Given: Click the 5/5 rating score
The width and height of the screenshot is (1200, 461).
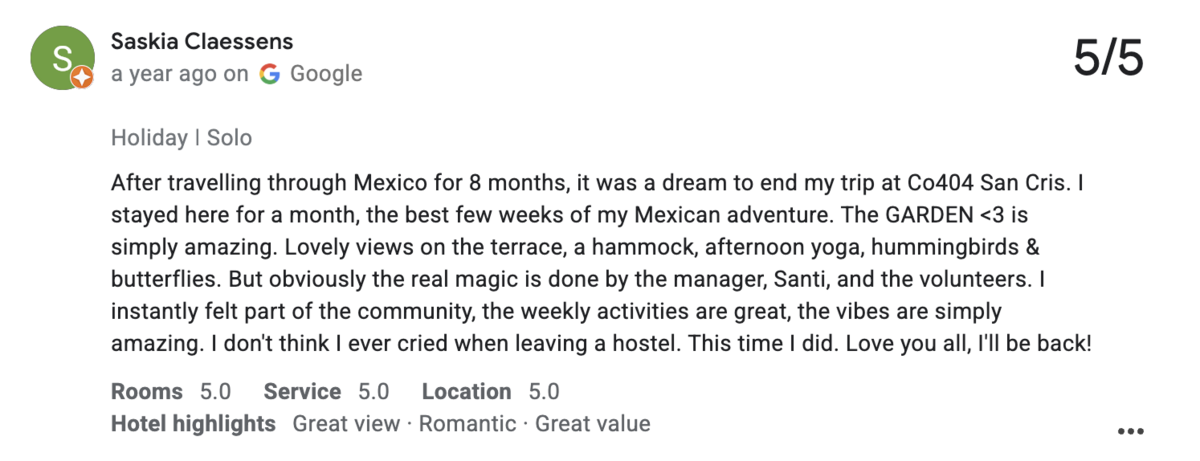Looking at the screenshot, I should pos(1108,58).
